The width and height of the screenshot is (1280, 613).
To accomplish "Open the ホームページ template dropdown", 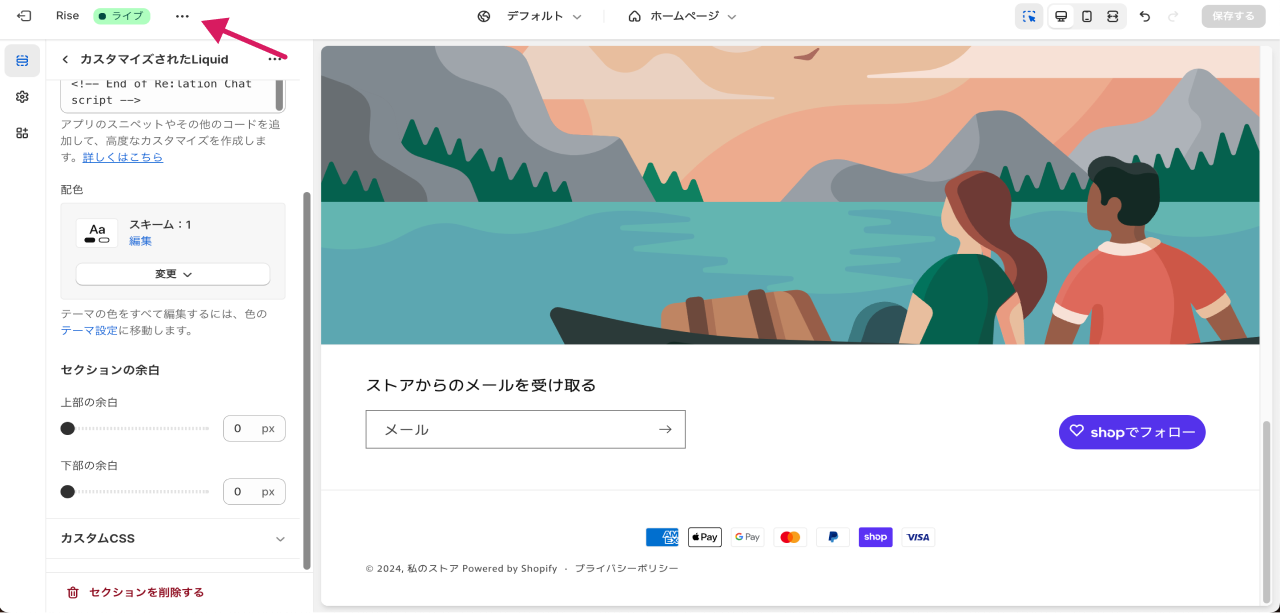I will pos(683,16).
